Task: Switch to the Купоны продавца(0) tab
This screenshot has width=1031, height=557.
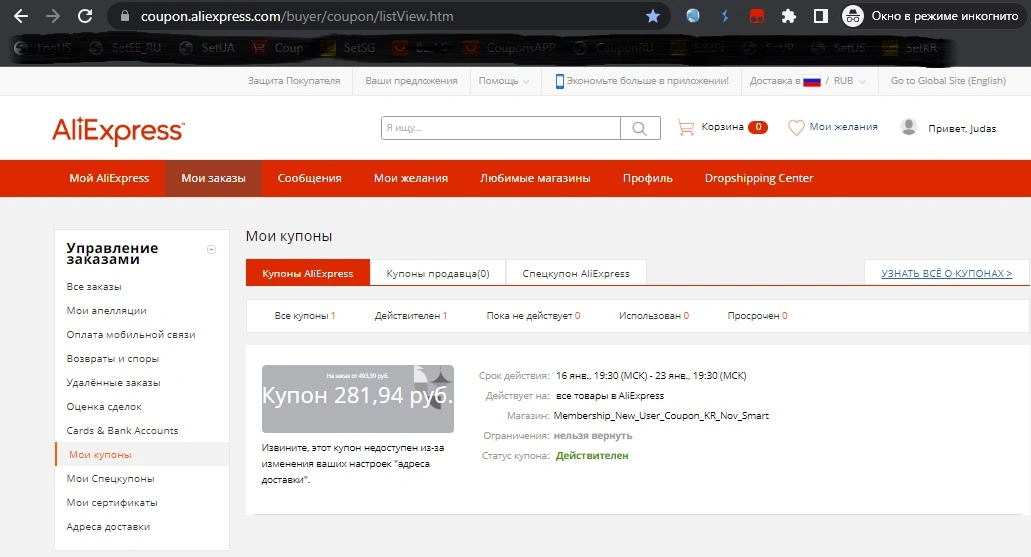Action: (x=438, y=273)
